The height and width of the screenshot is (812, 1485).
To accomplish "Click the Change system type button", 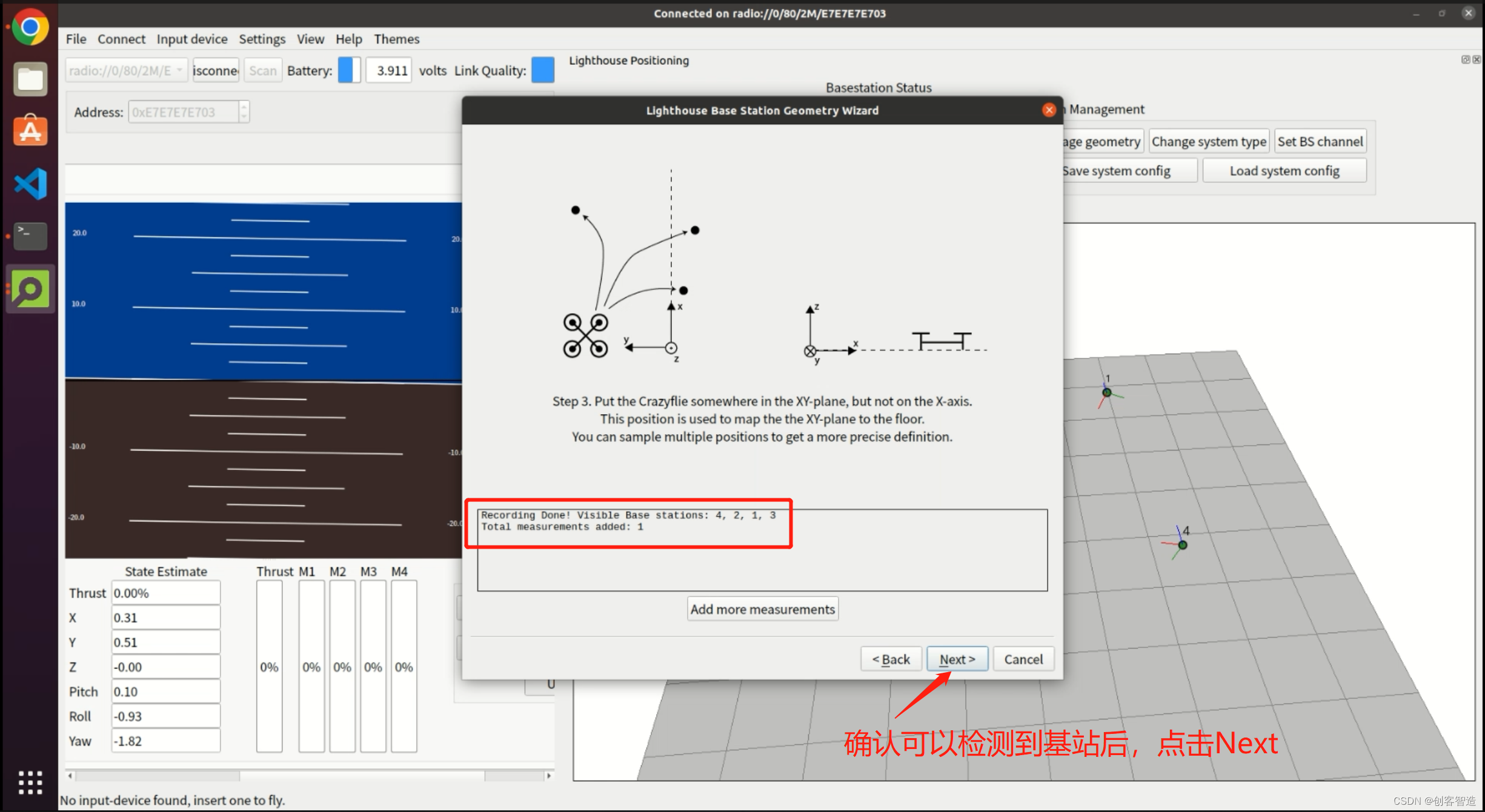I will click(x=1208, y=142).
